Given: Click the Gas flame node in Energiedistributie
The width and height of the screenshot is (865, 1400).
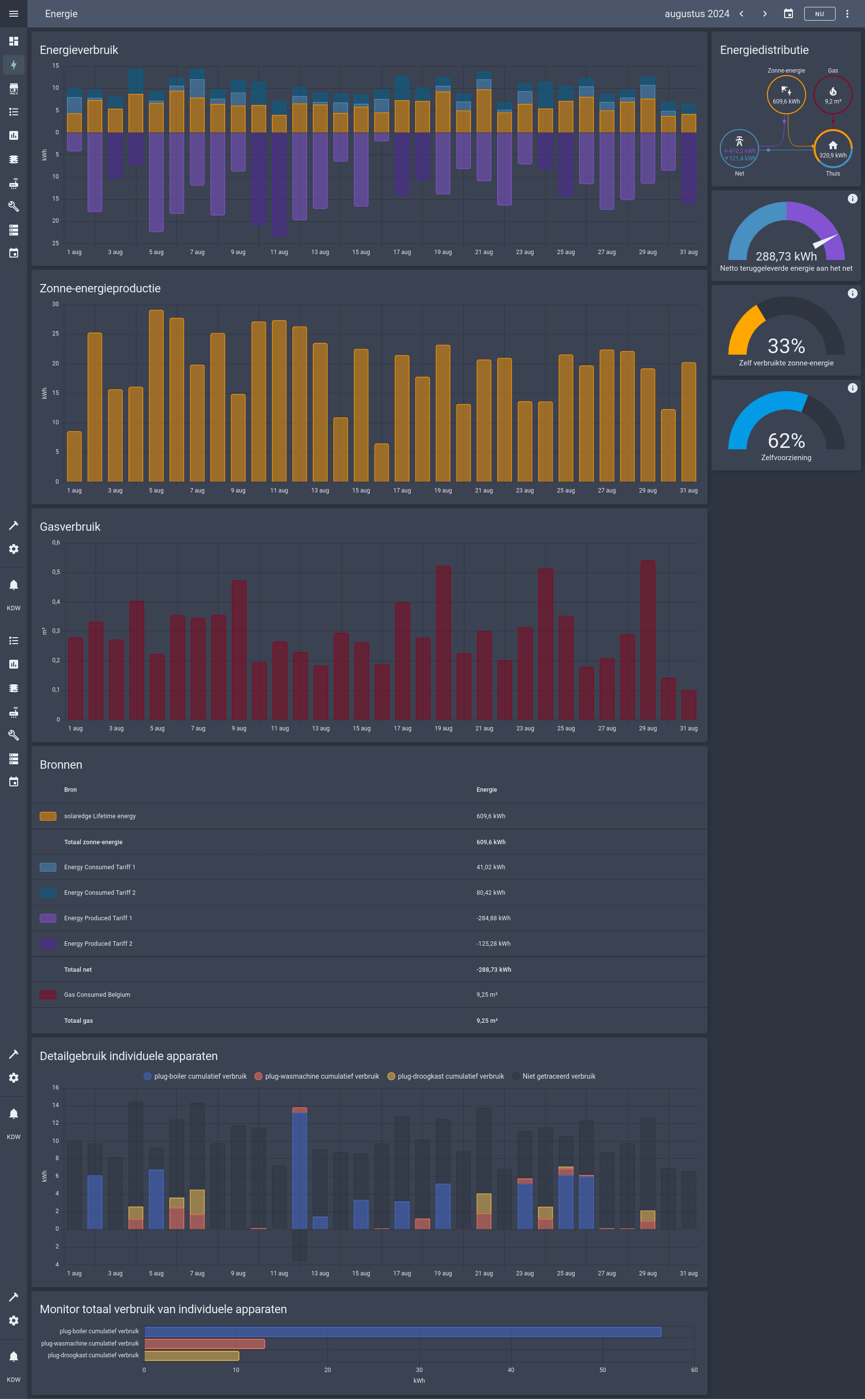Looking at the screenshot, I should click(x=833, y=94).
